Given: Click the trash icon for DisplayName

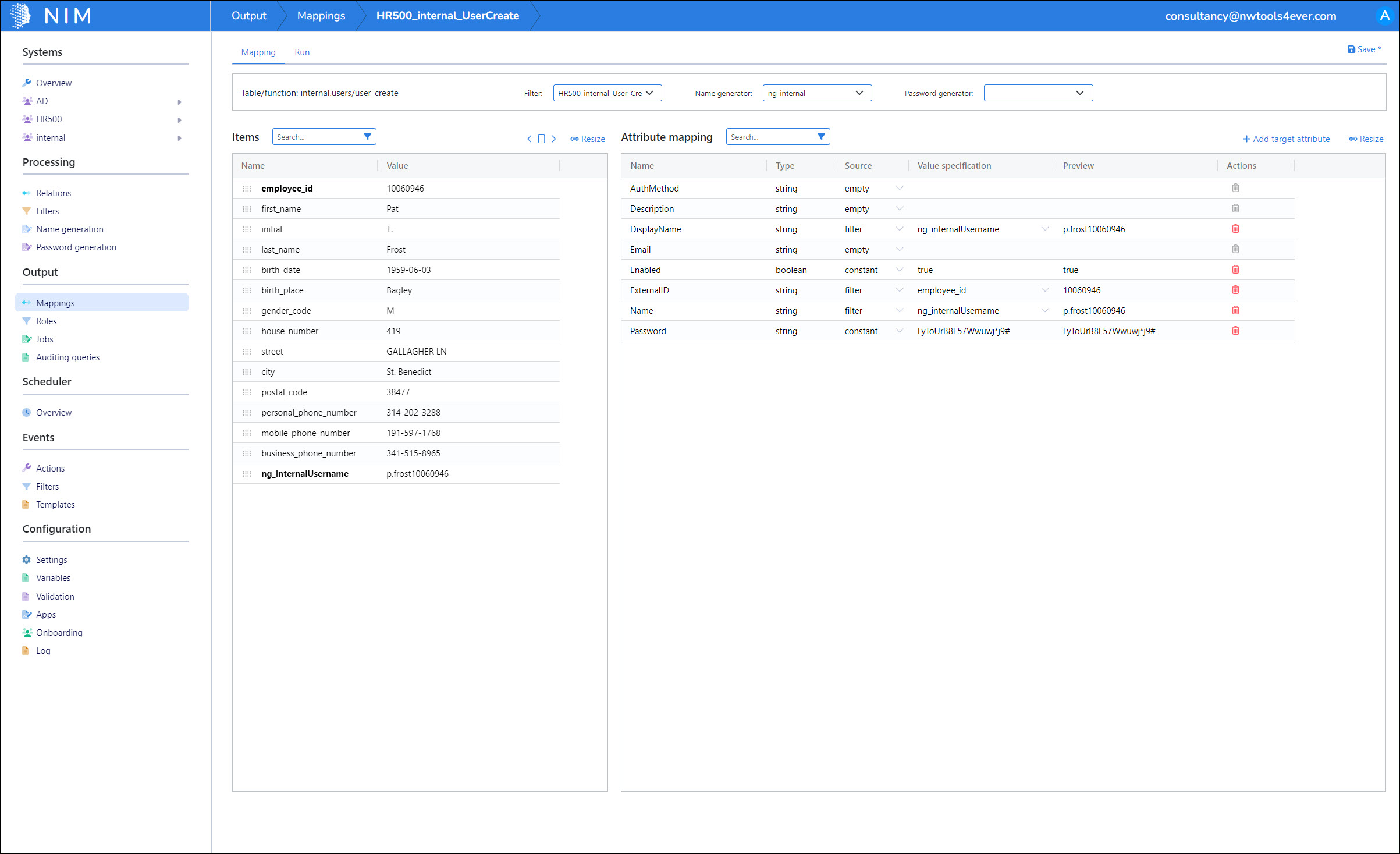Looking at the screenshot, I should (x=1235, y=229).
